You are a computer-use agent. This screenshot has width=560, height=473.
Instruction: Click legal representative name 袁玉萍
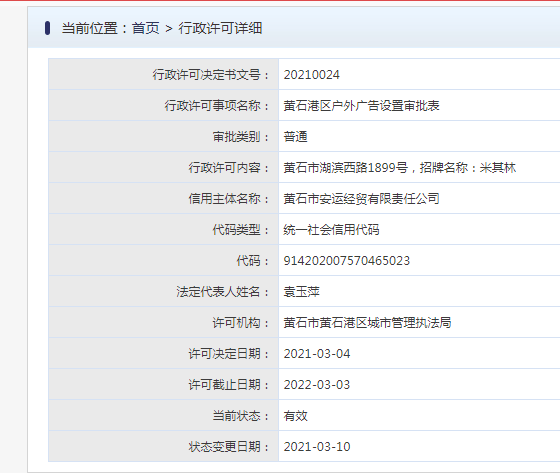[301, 292]
